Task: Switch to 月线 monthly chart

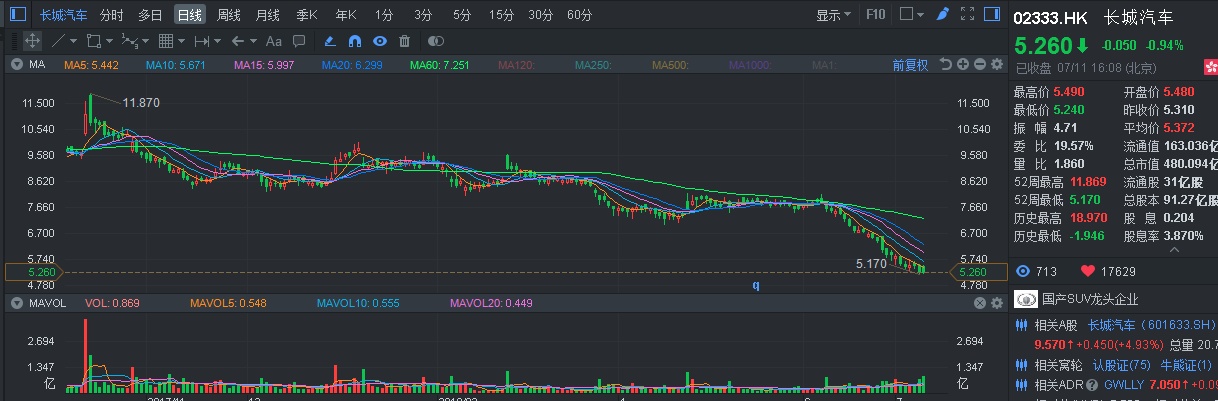Action: [267, 15]
